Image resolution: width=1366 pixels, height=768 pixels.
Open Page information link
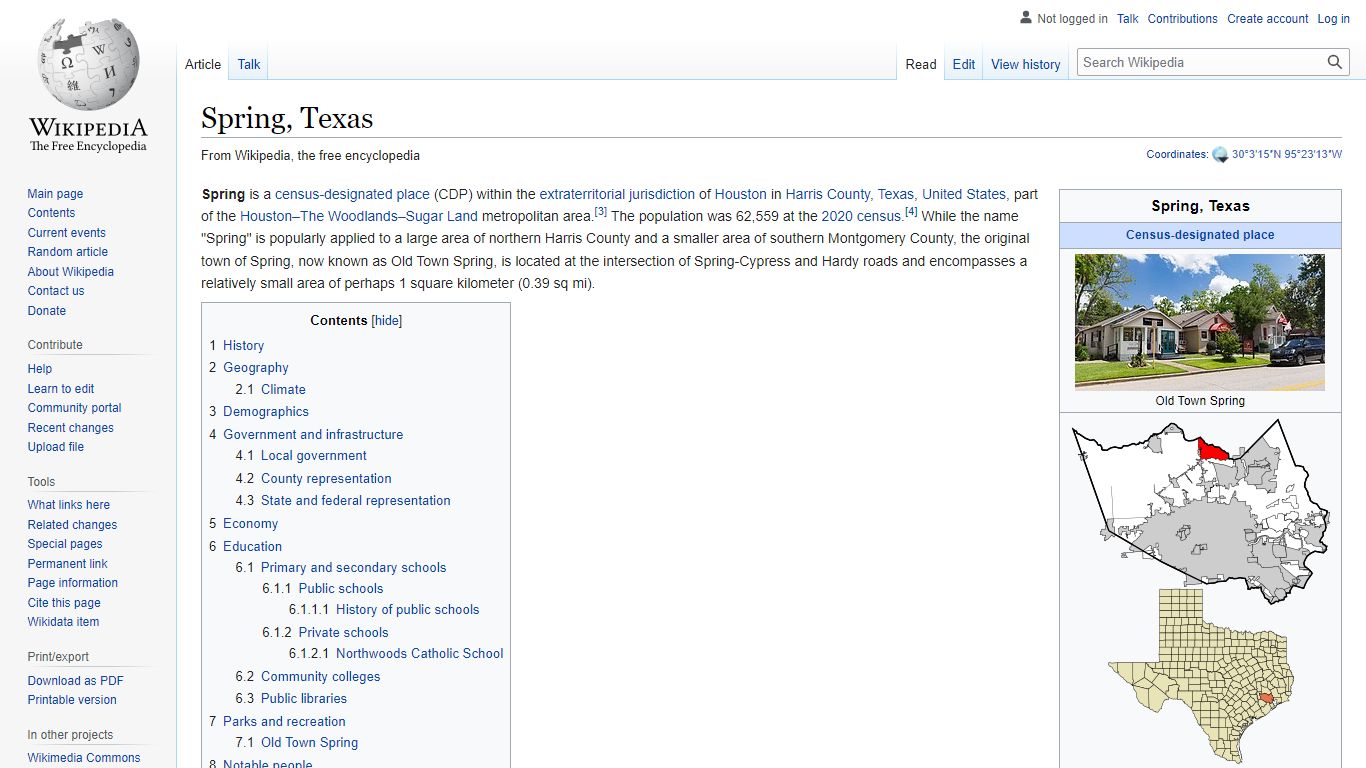point(73,583)
